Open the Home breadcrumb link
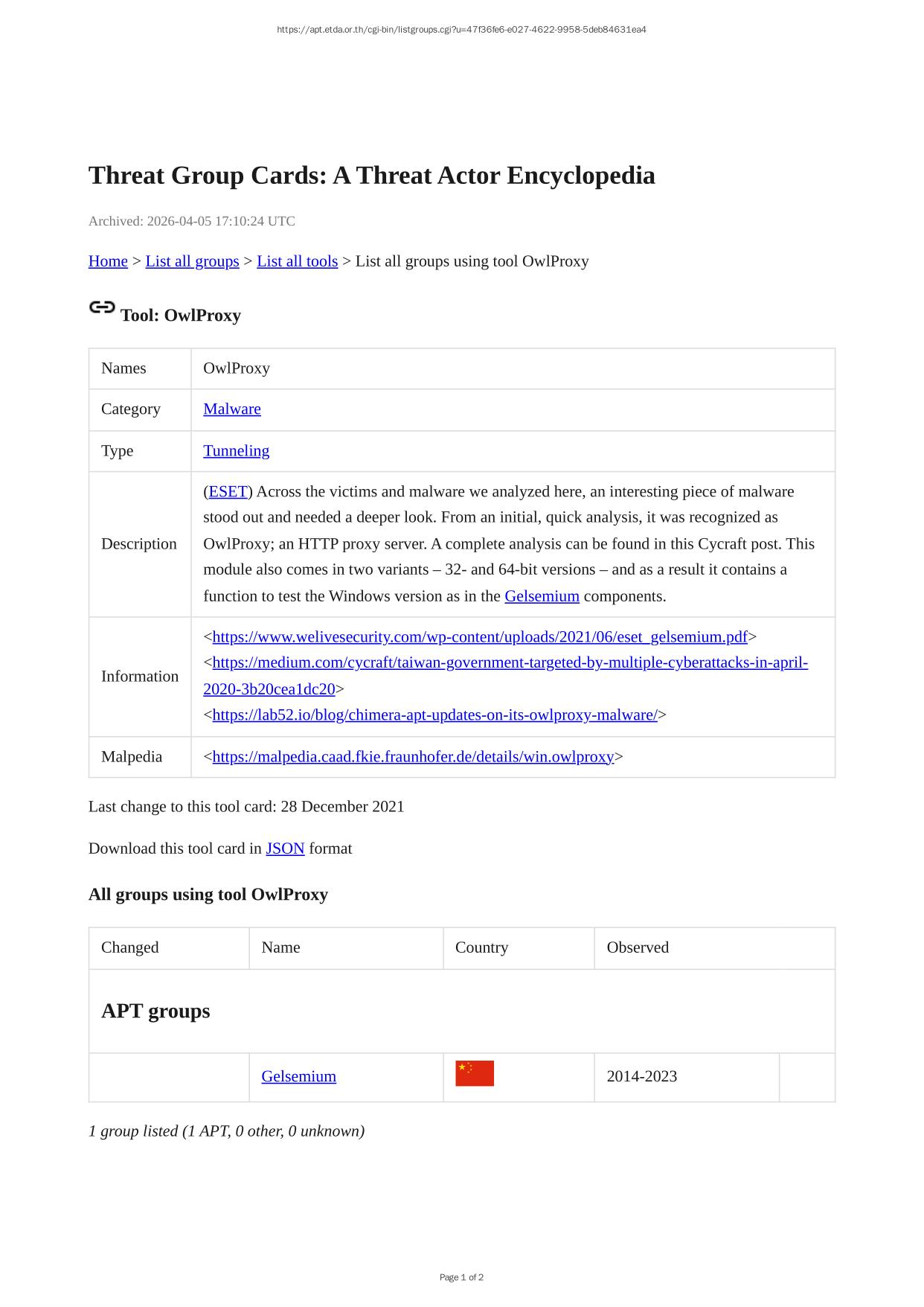This screenshot has height=1307, width=924. [108, 261]
